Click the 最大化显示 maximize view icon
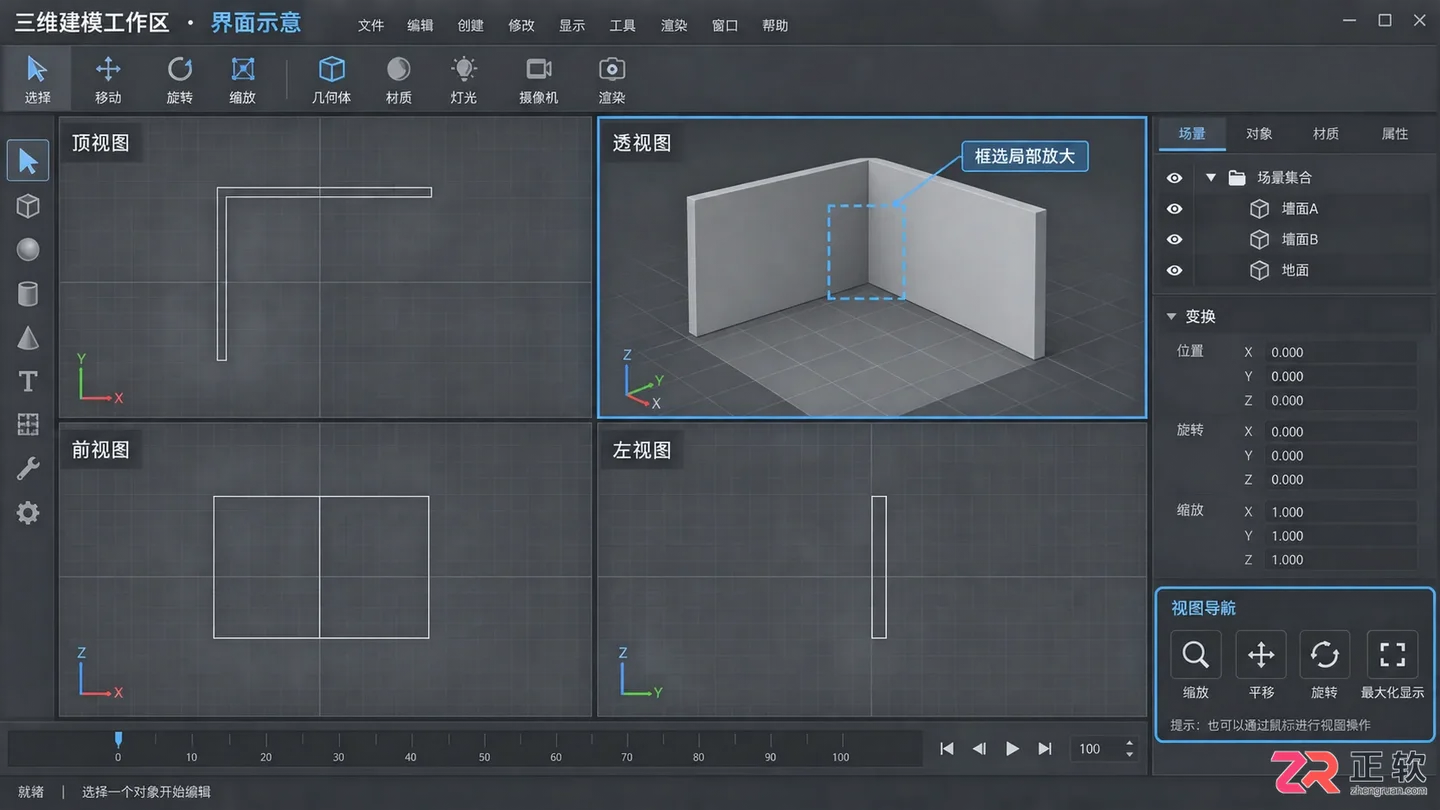The height and width of the screenshot is (810, 1440). click(x=1392, y=655)
